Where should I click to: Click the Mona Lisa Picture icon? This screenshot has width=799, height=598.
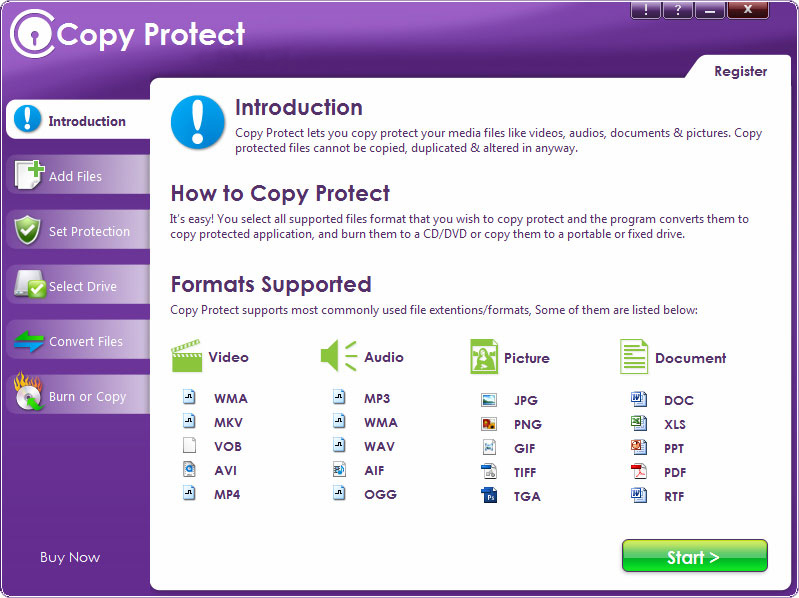484,357
